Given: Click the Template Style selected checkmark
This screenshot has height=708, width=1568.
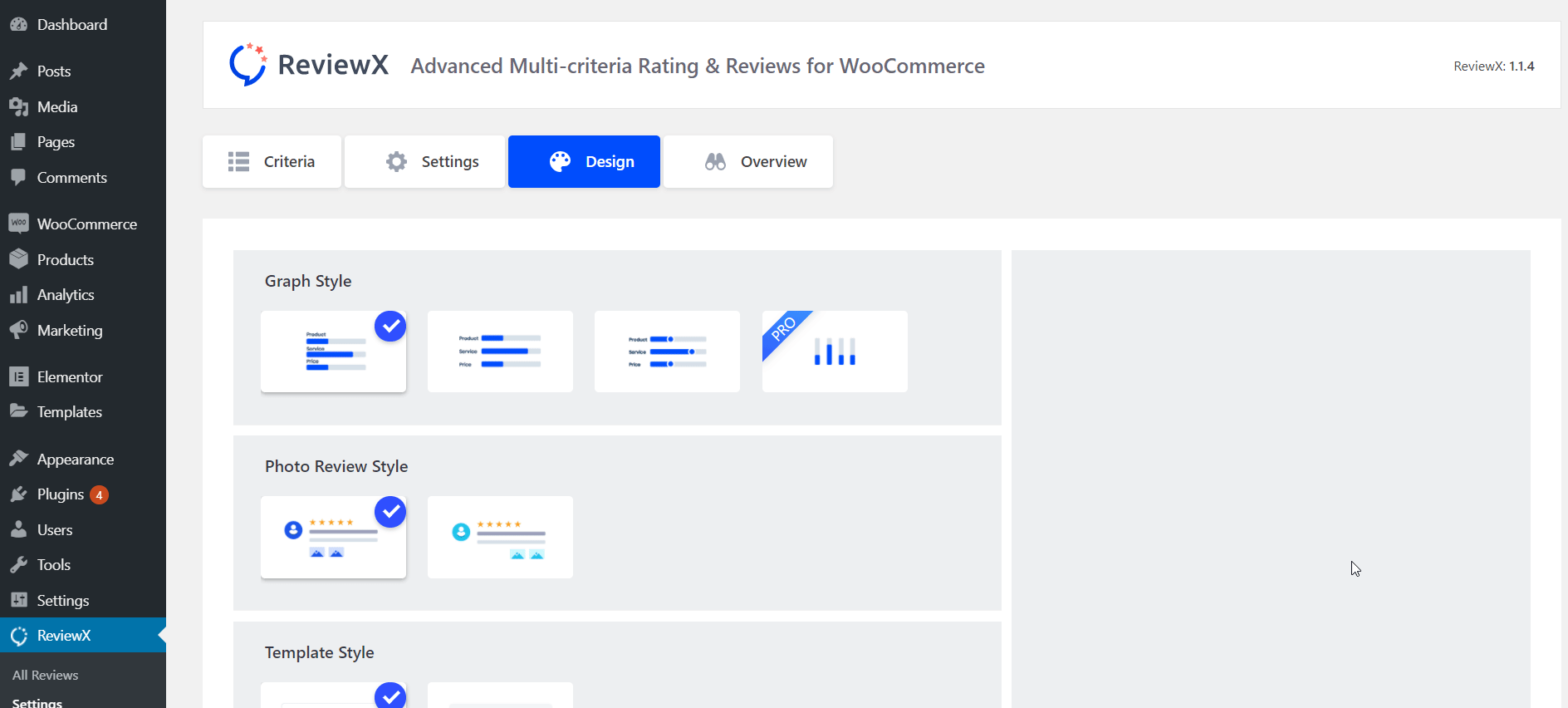Looking at the screenshot, I should (390, 696).
